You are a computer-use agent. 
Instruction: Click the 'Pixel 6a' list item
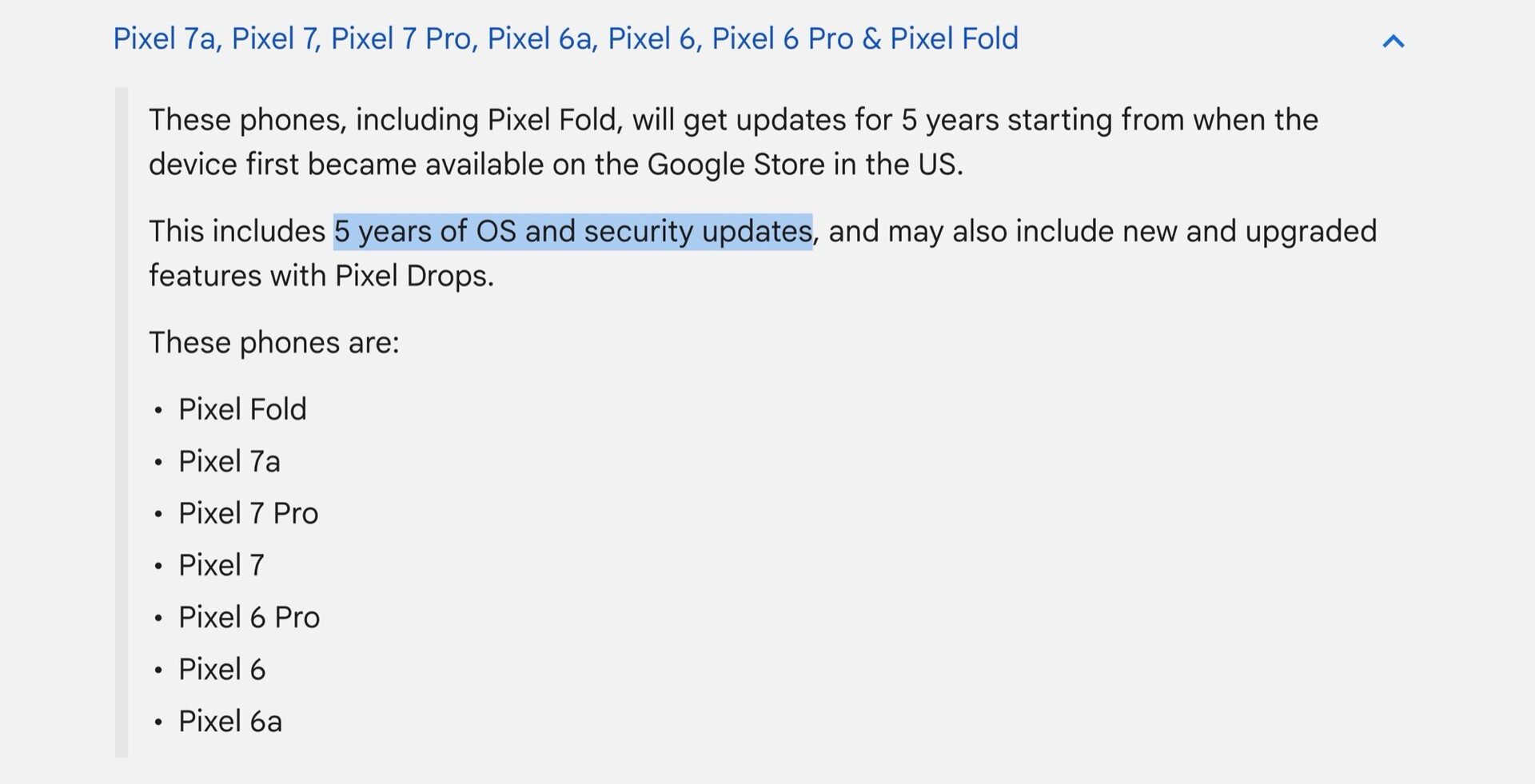tap(230, 721)
